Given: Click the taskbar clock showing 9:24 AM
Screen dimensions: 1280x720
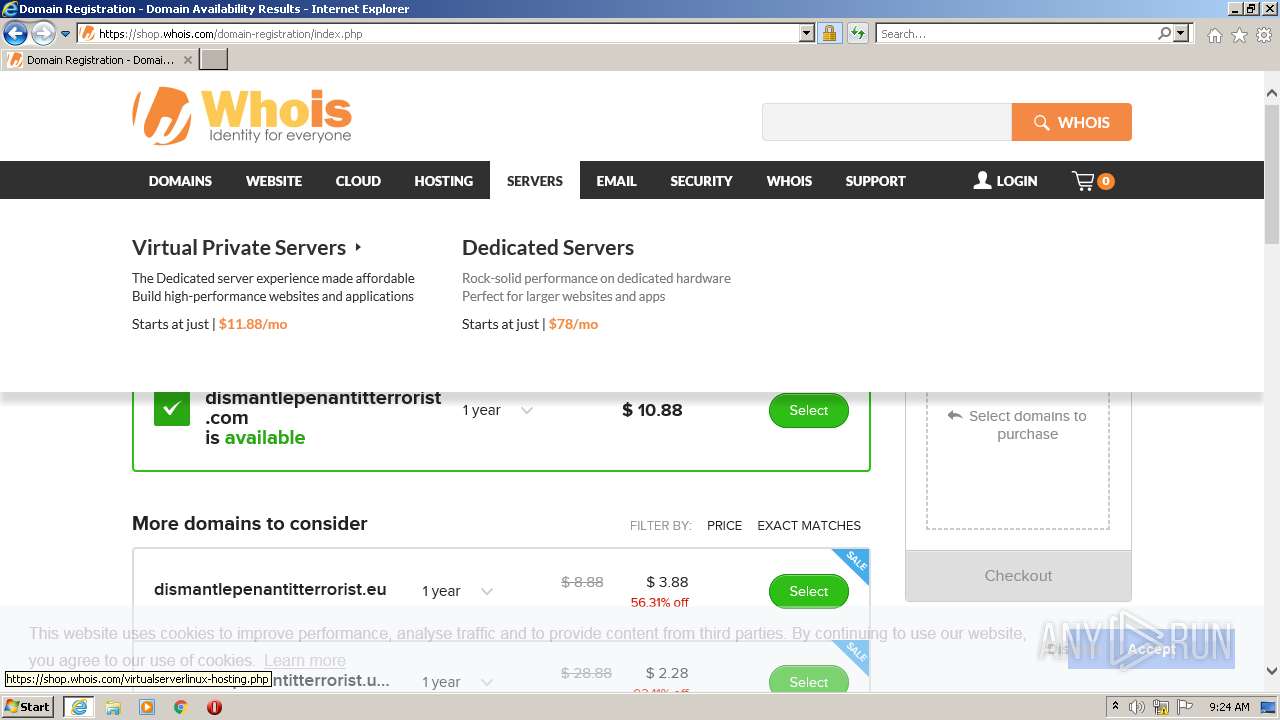Looking at the screenshot, I should (x=1229, y=707).
